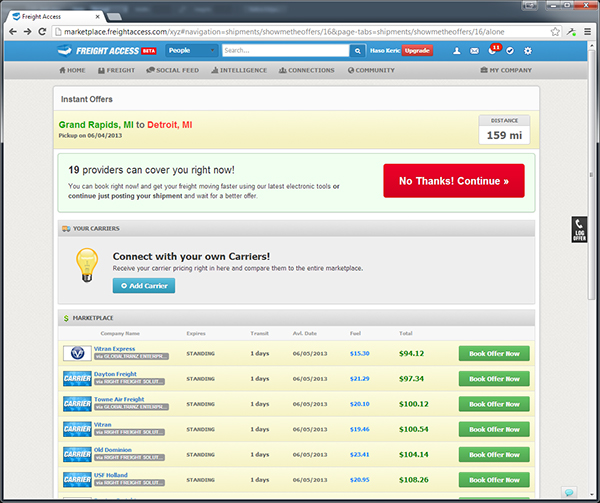
Task: Open the Vitran Express company link
Action: (114, 348)
